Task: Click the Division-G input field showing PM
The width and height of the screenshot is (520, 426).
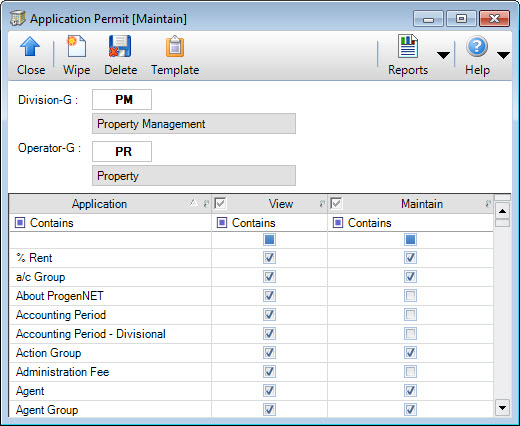Action: tap(122, 99)
